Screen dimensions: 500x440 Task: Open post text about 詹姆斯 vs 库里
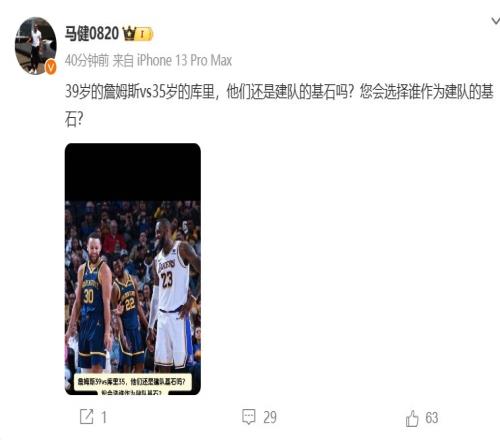pyautogui.click(x=279, y=105)
